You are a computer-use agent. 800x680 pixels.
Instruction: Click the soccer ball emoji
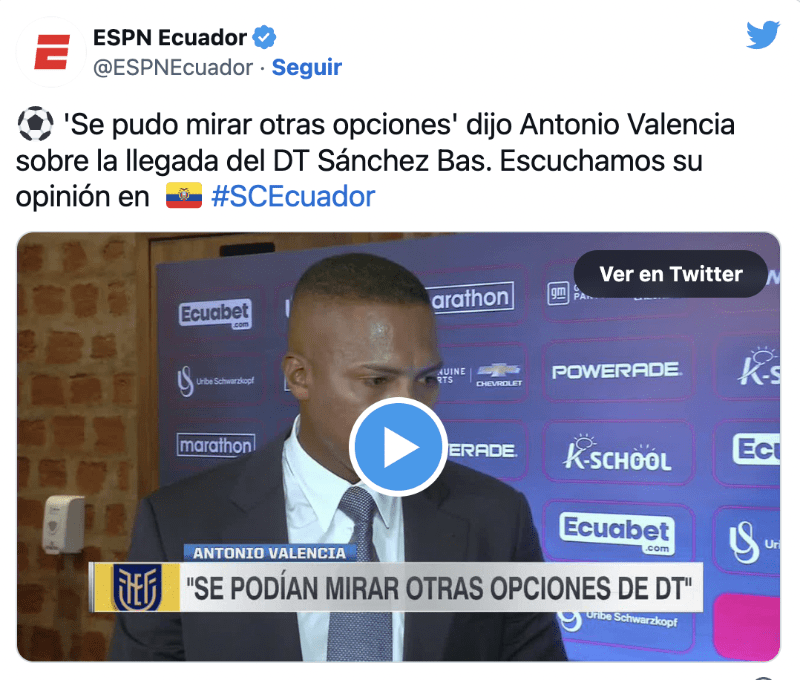pyautogui.click(x=35, y=124)
